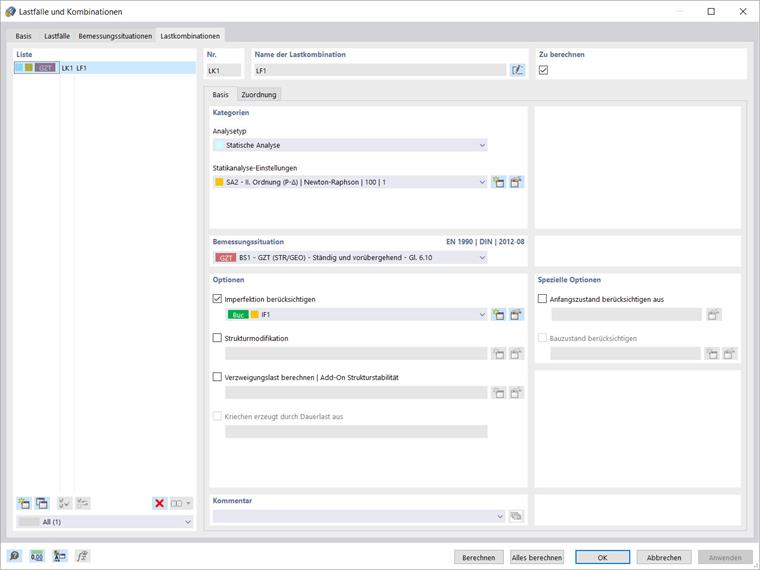This screenshot has height=570, width=760.
Task: Click the olive color swatch in LK1 row
Action: tap(29, 68)
